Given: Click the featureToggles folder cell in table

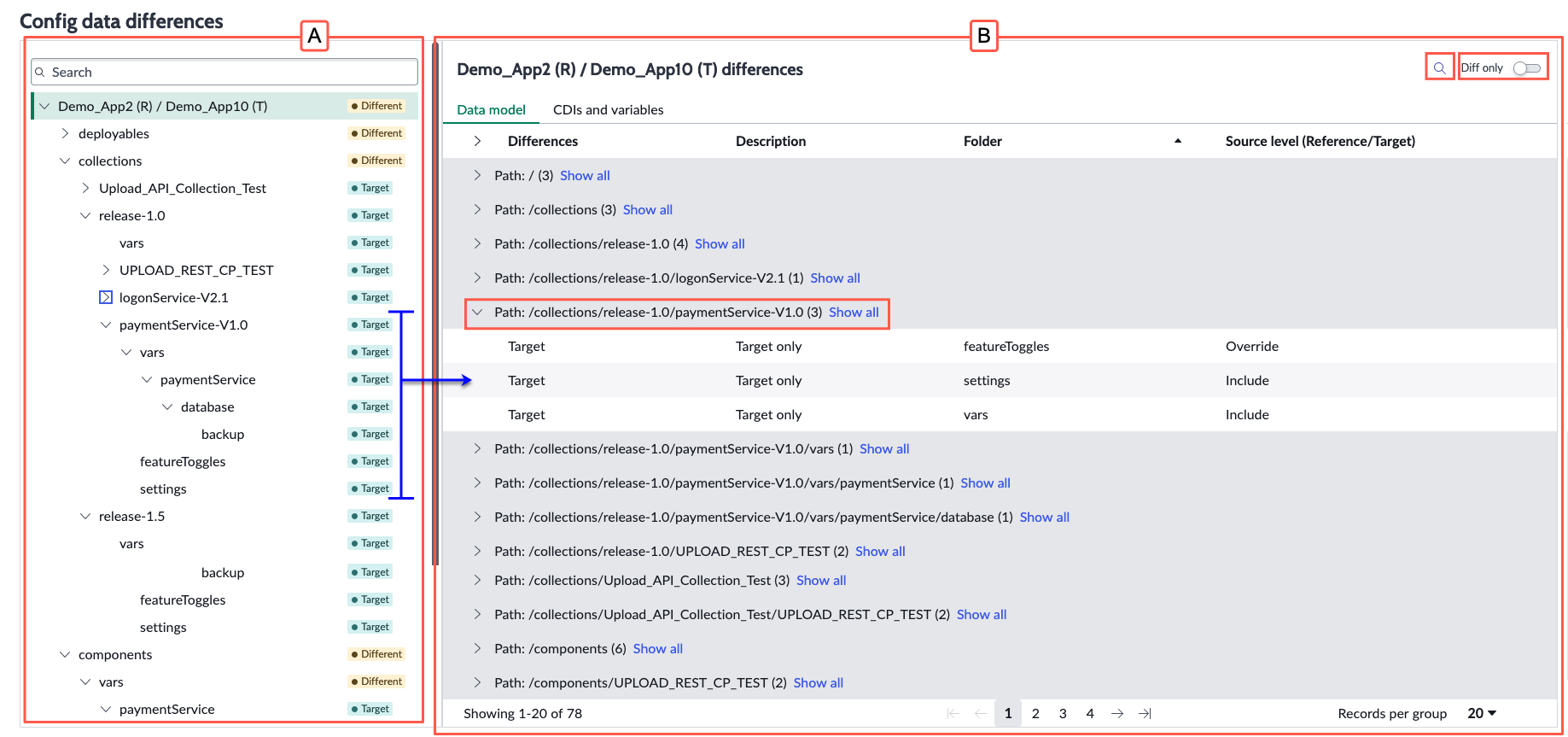Looking at the screenshot, I should (x=1006, y=346).
